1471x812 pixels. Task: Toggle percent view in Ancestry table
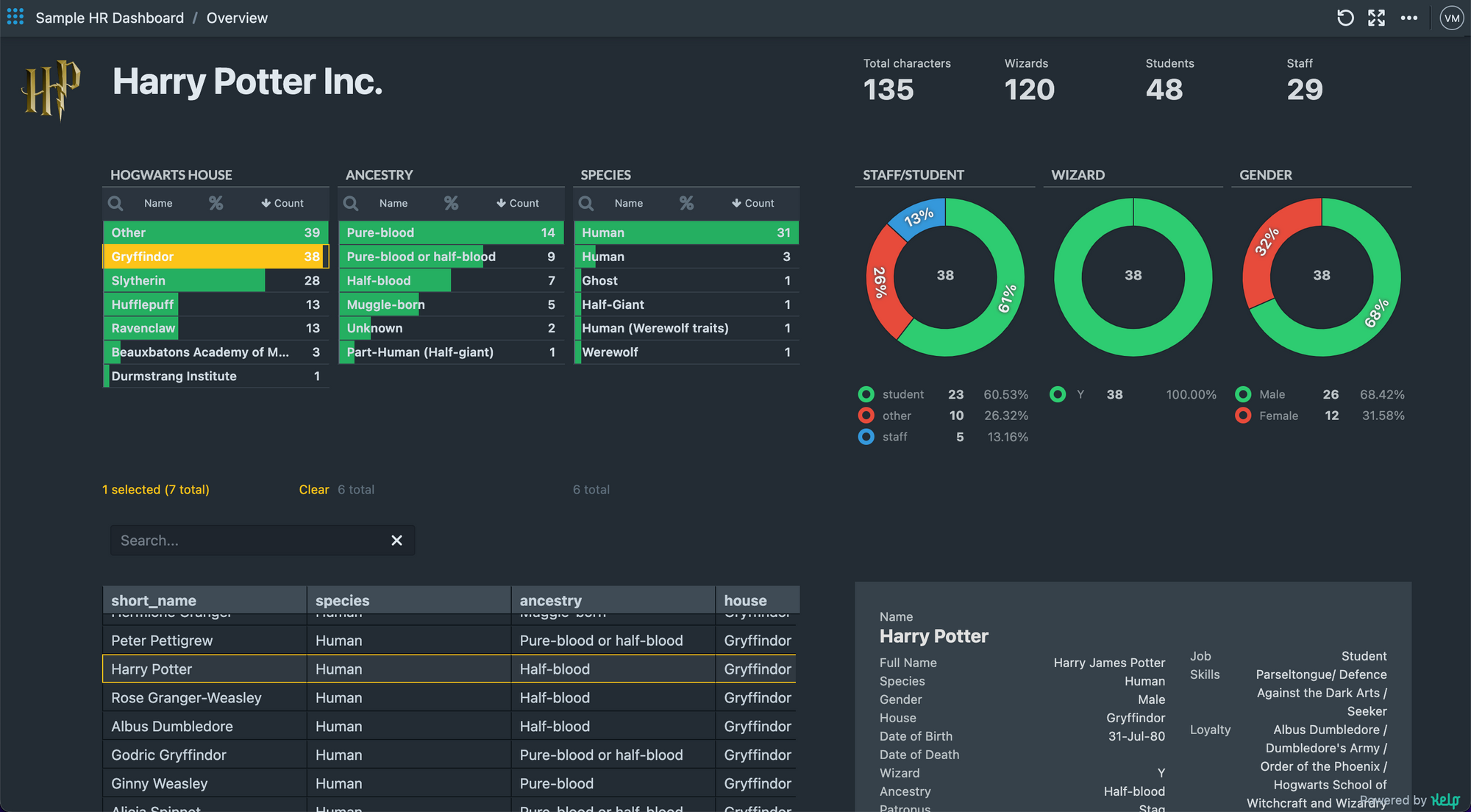451,203
